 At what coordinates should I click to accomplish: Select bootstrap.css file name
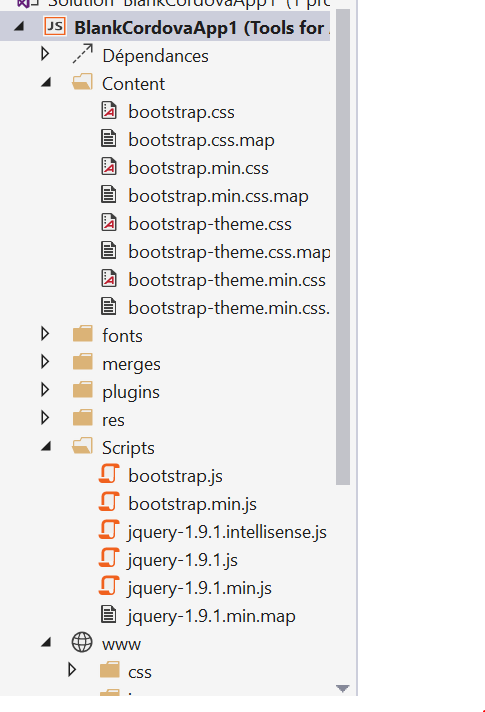coord(181,112)
